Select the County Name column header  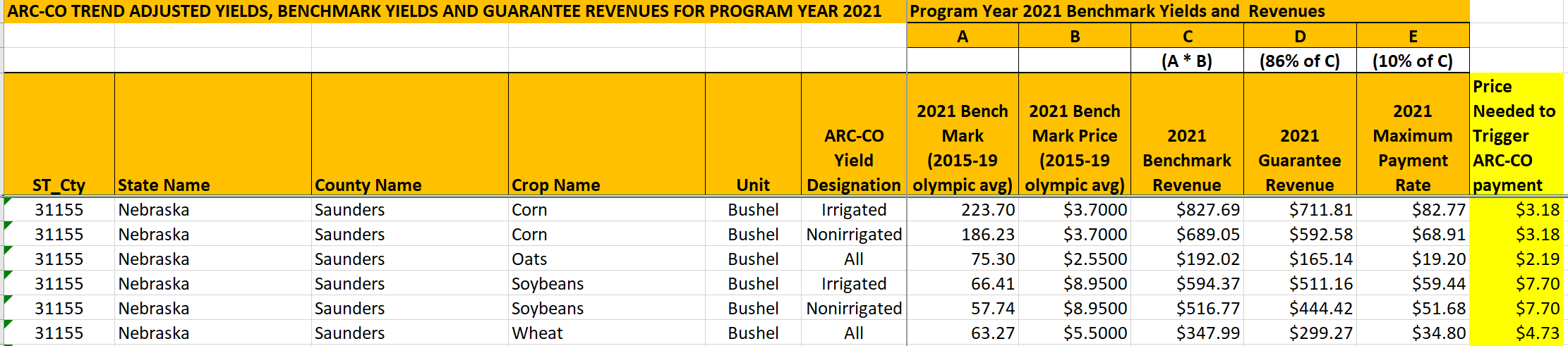[x=368, y=185]
